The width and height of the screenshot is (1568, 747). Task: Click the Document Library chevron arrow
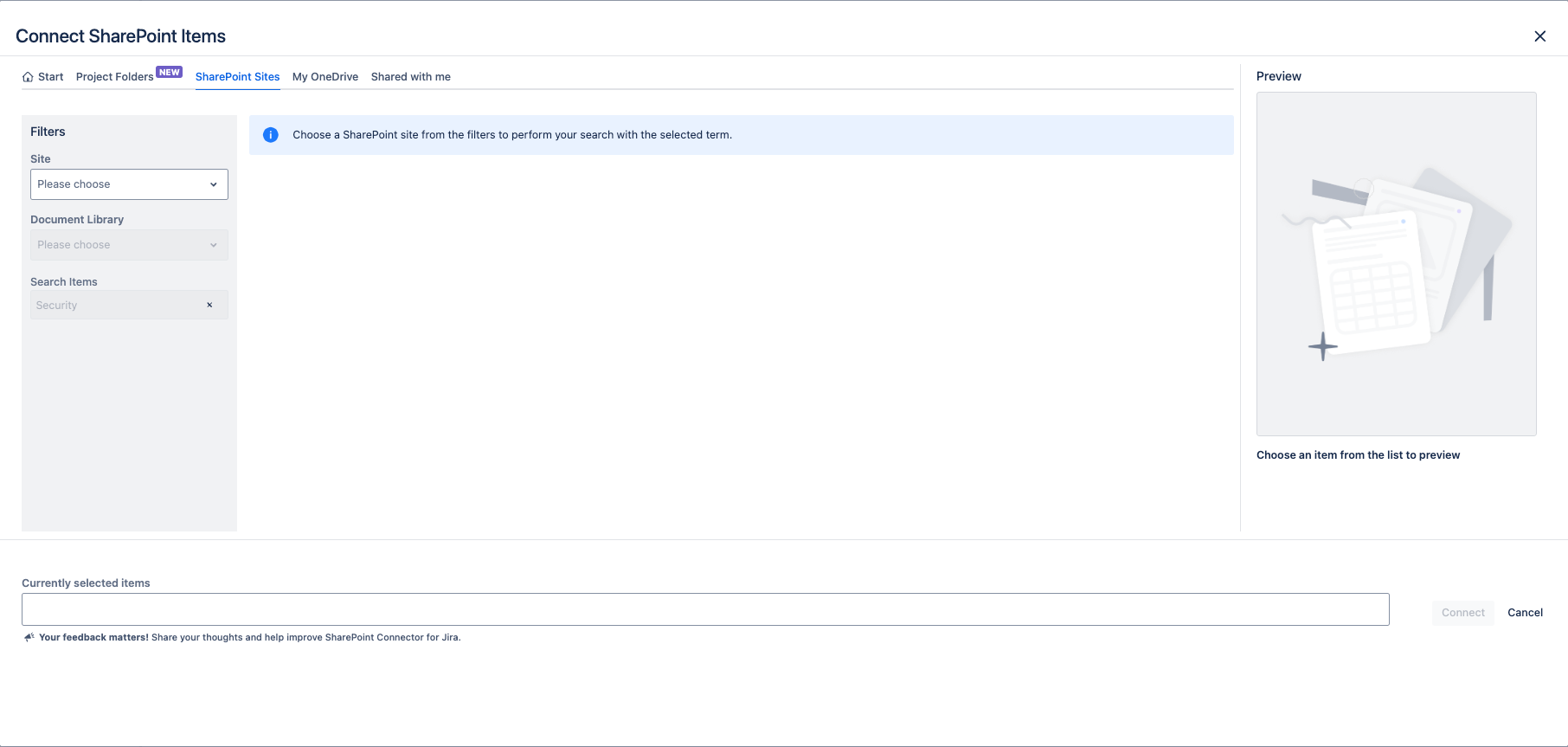214,245
